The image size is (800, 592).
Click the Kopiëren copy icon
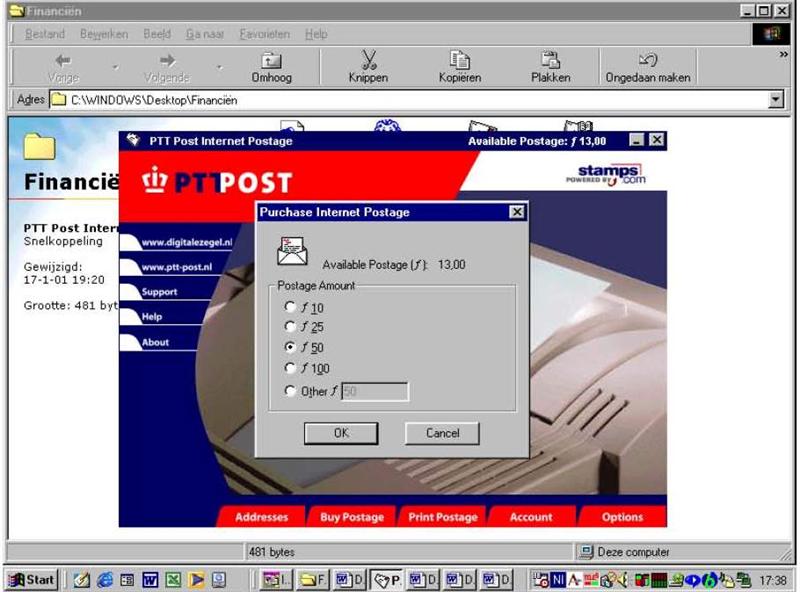click(460, 60)
